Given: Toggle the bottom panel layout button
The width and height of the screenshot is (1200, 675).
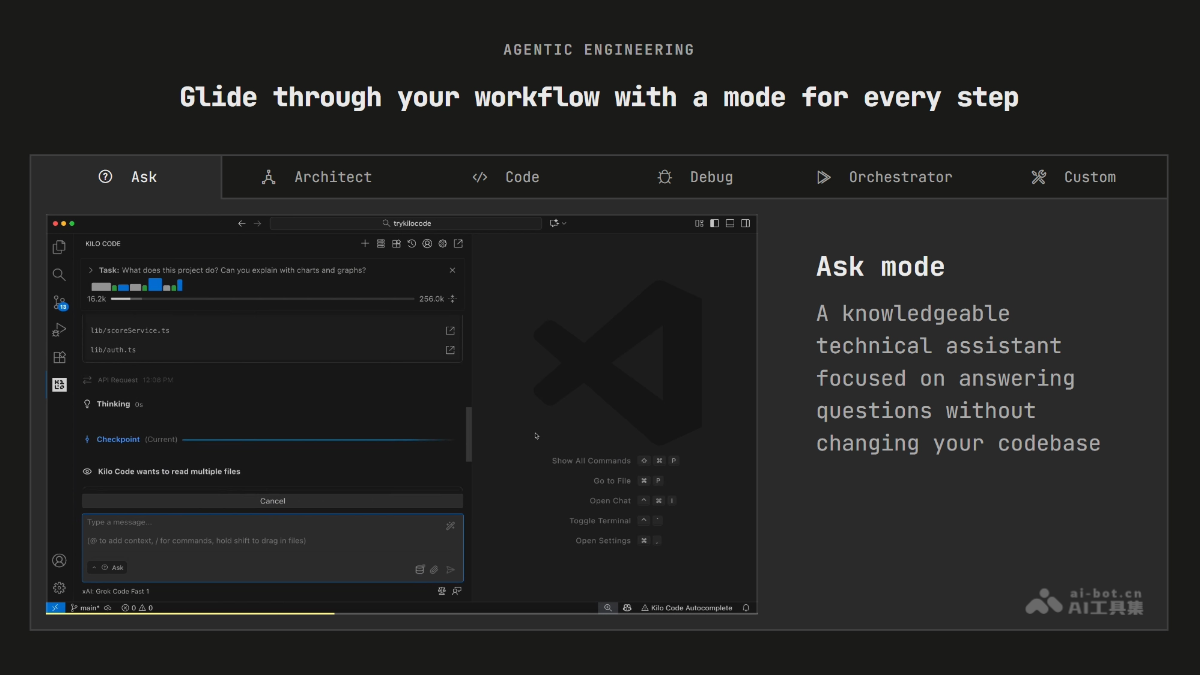Looking at the screenshot, I should click(730, 223).
